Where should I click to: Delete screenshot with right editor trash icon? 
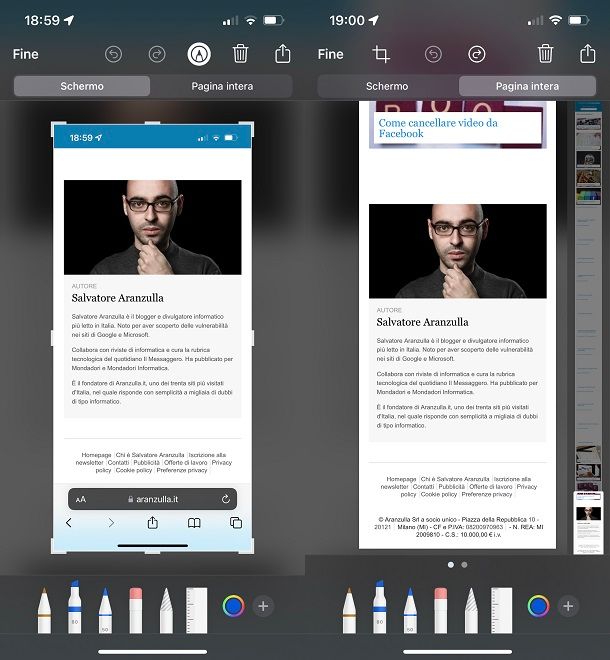[x=545, y=54]
